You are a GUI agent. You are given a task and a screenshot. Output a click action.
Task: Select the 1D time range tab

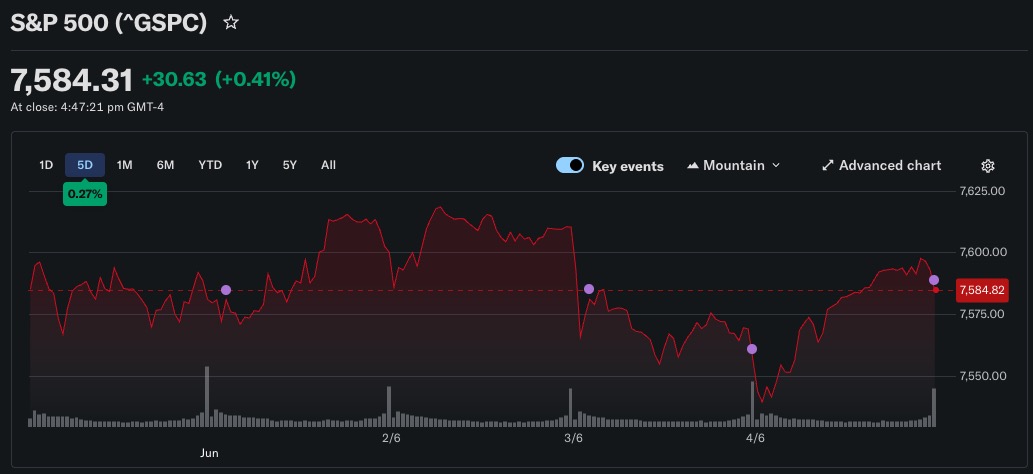pos(46,165)
